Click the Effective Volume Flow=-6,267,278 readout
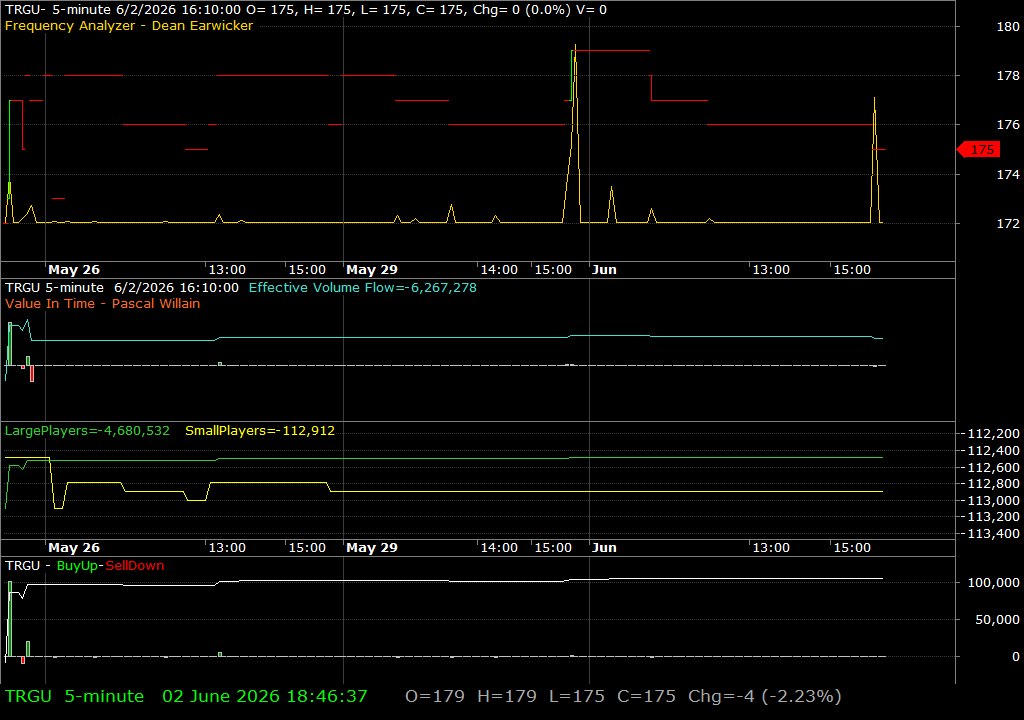 (x=362, y=287)
